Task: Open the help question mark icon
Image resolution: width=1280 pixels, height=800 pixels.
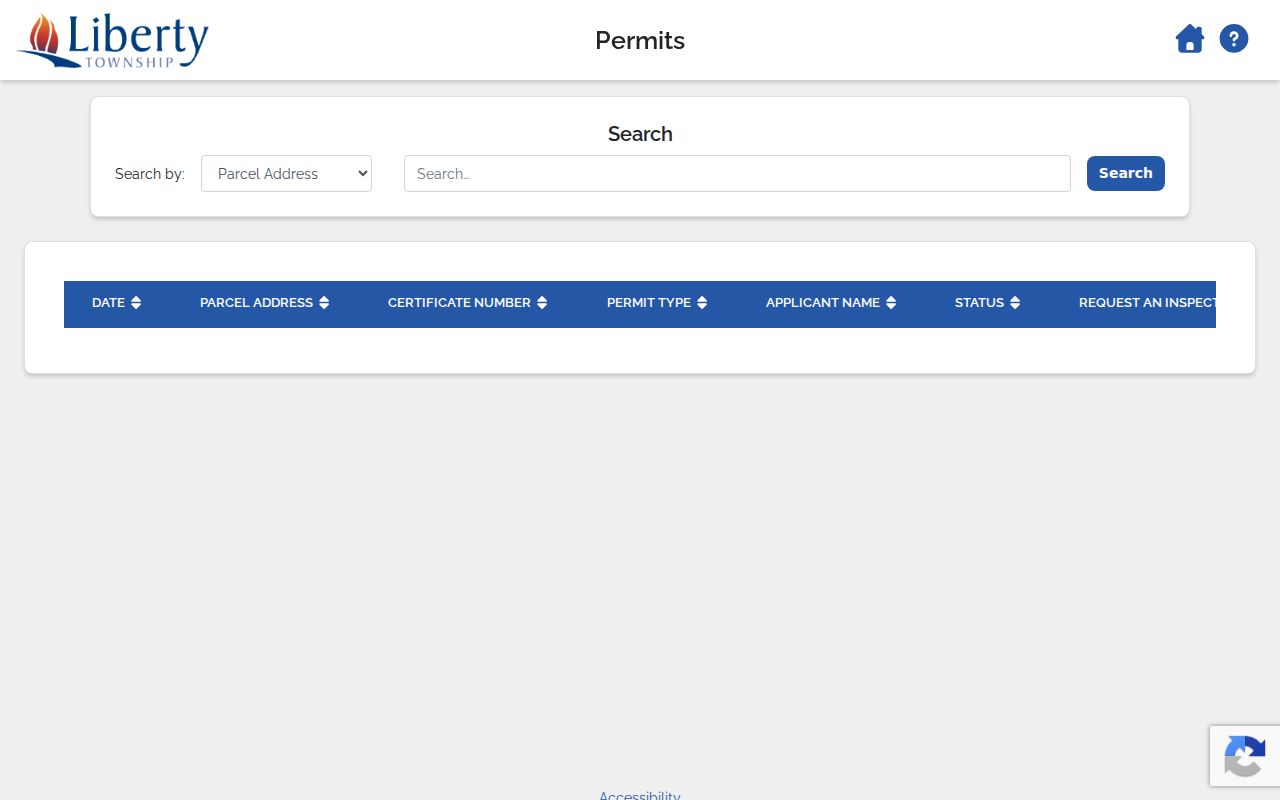Action: click(x=1234, y=40)
